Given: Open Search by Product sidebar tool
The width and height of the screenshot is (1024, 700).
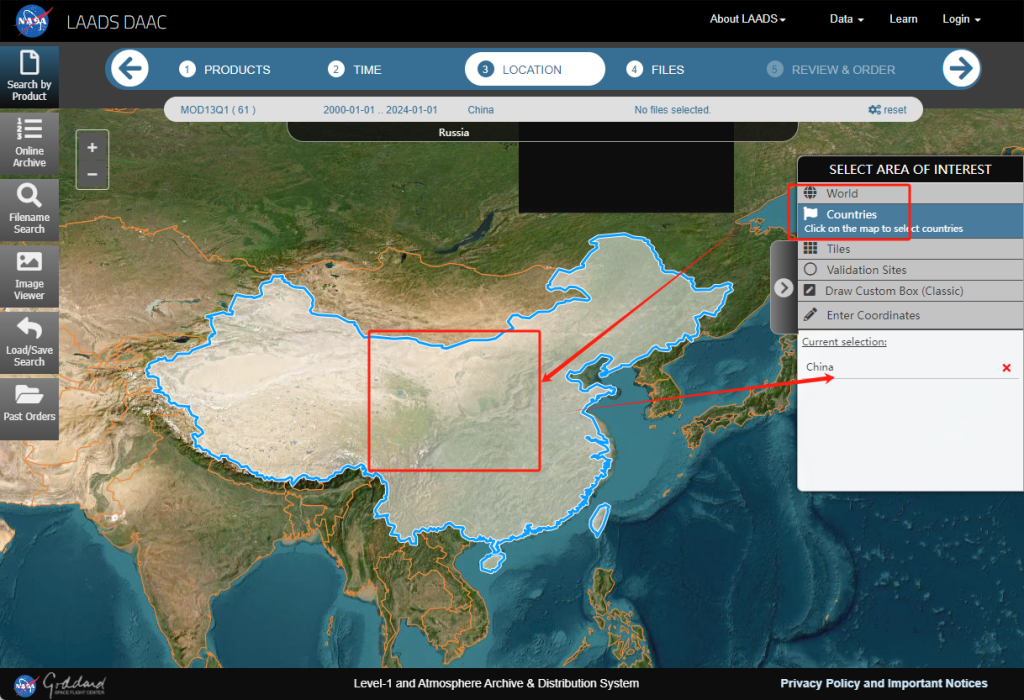Looking at the screenshot, I should coord(29,76).
